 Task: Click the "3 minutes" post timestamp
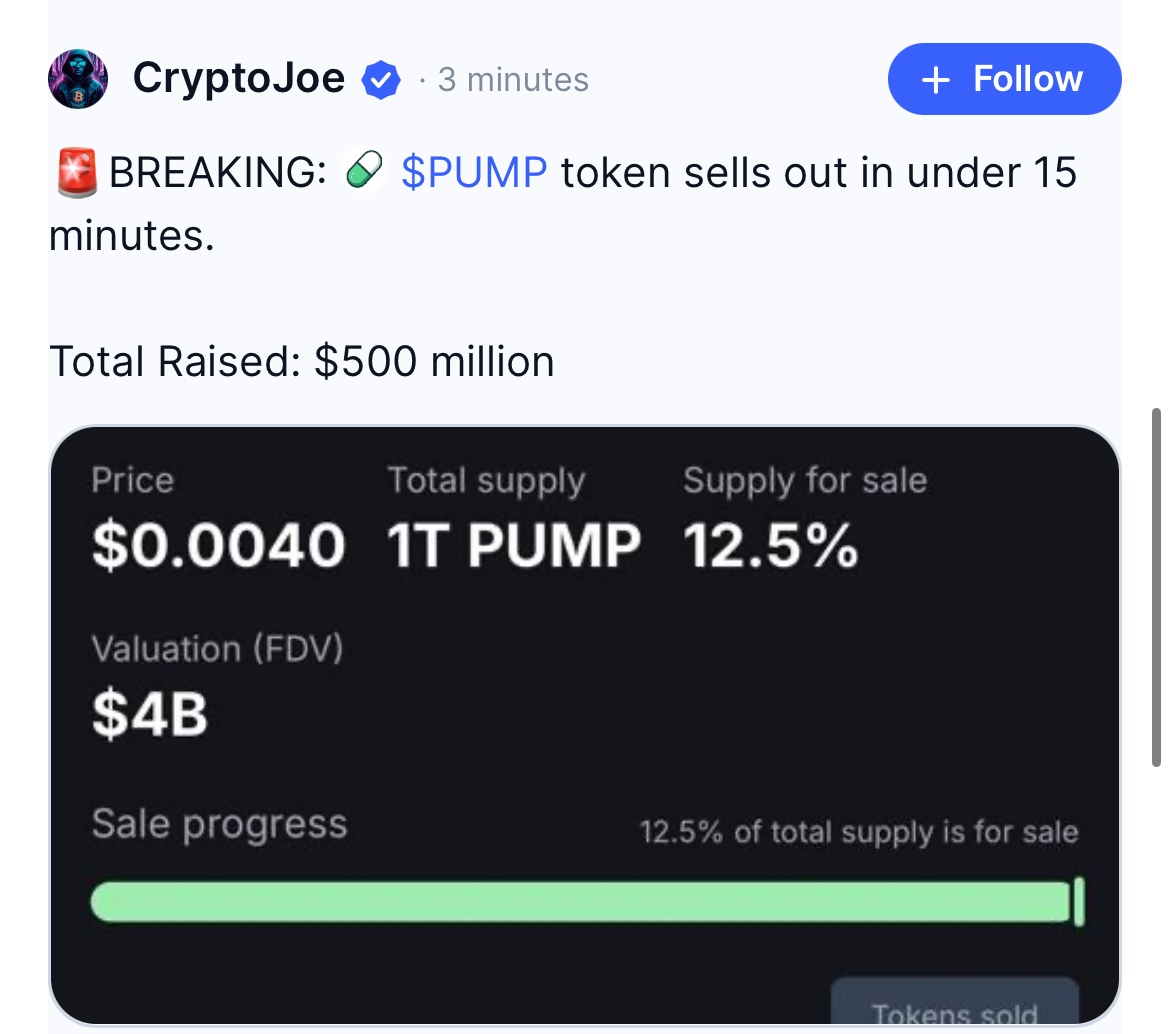512,80
